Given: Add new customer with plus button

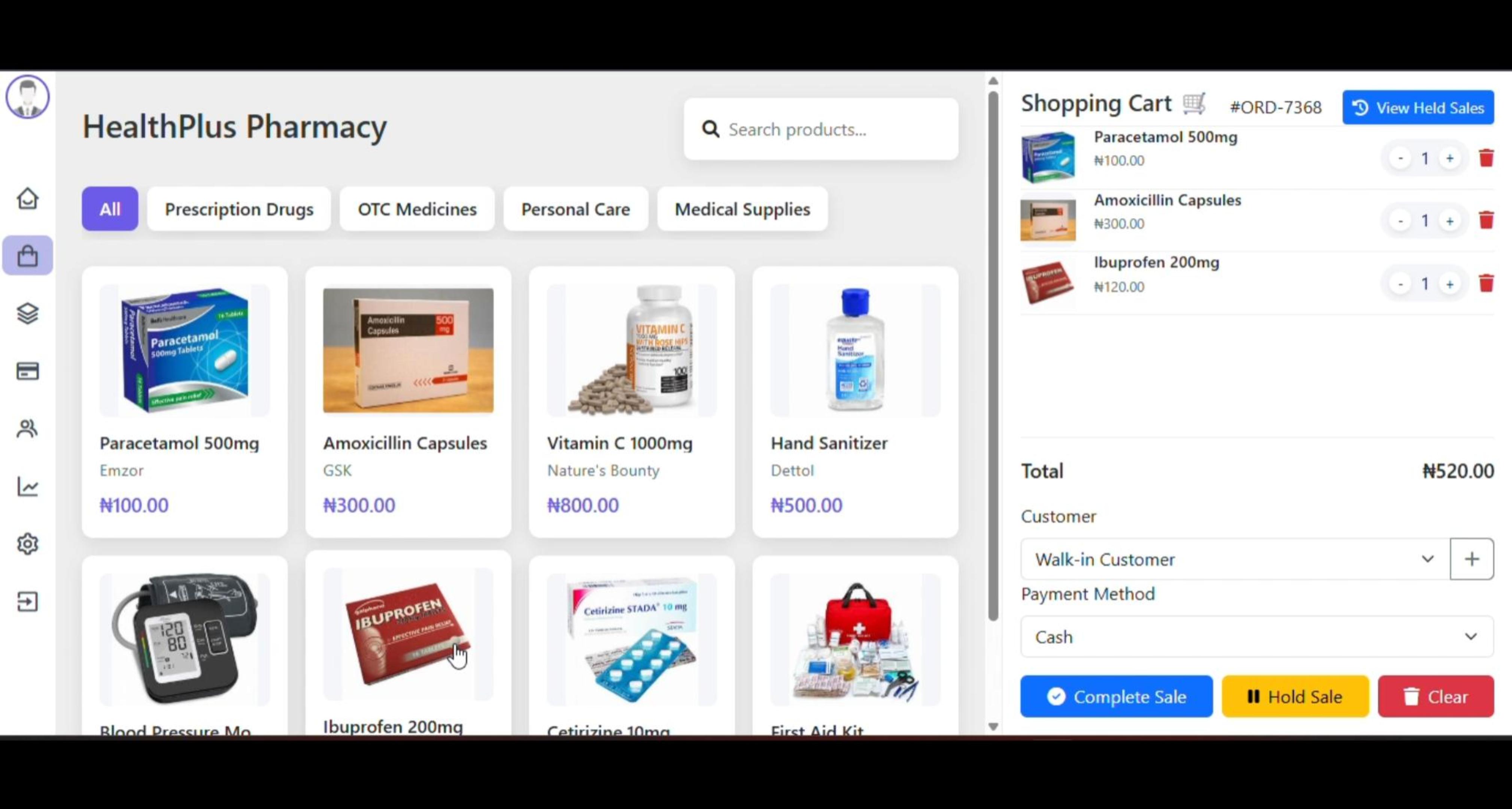Looking at the screenshot, I should 1472,559.
